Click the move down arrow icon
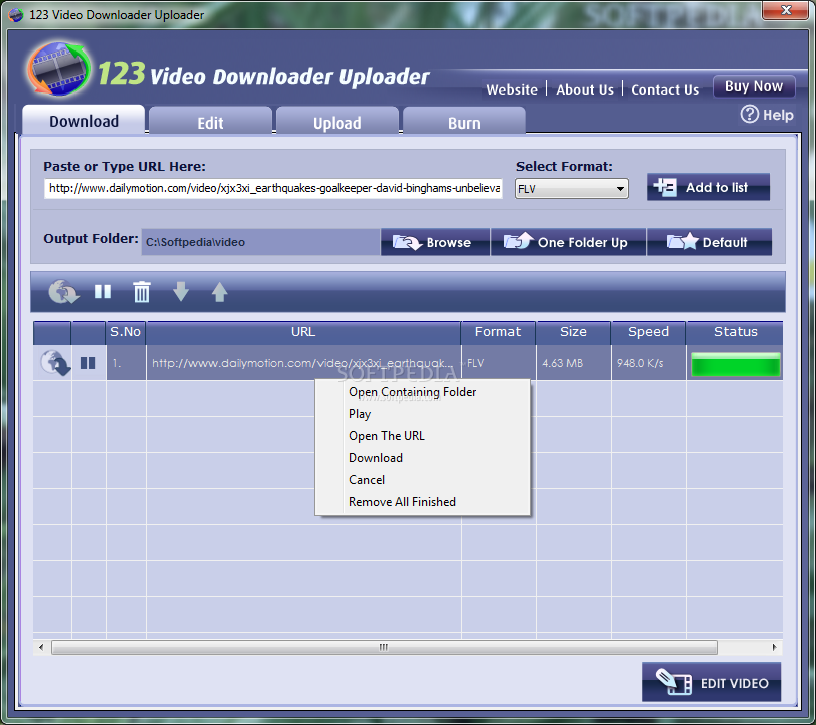The width and height of the screenshot is (816, 725). pyautogui.click(x=181, y=291)
